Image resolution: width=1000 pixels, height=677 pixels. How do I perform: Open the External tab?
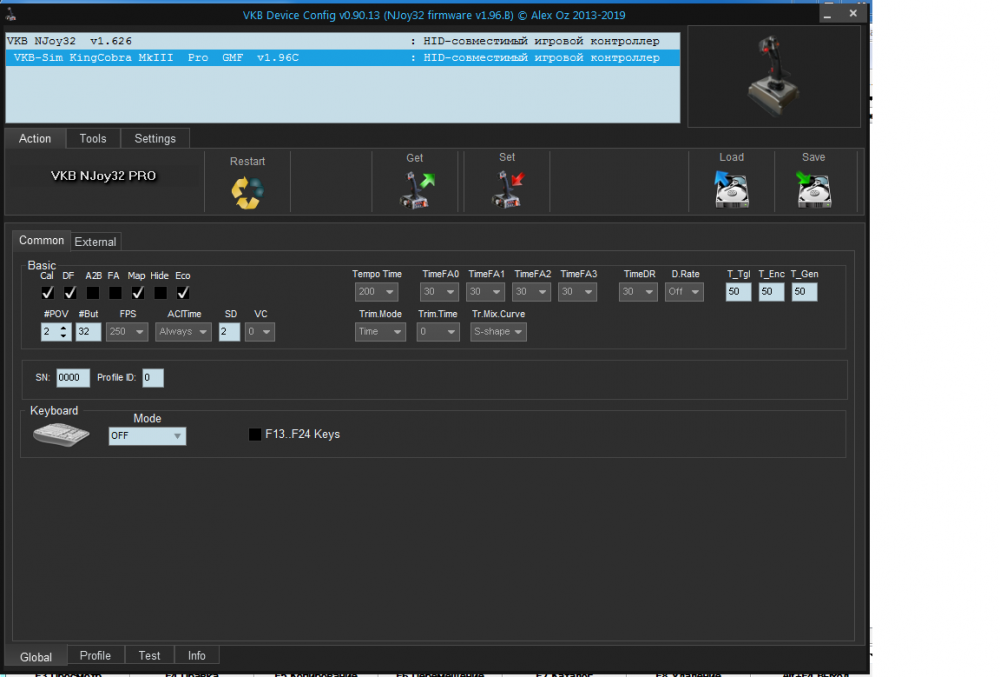(96, 241)
